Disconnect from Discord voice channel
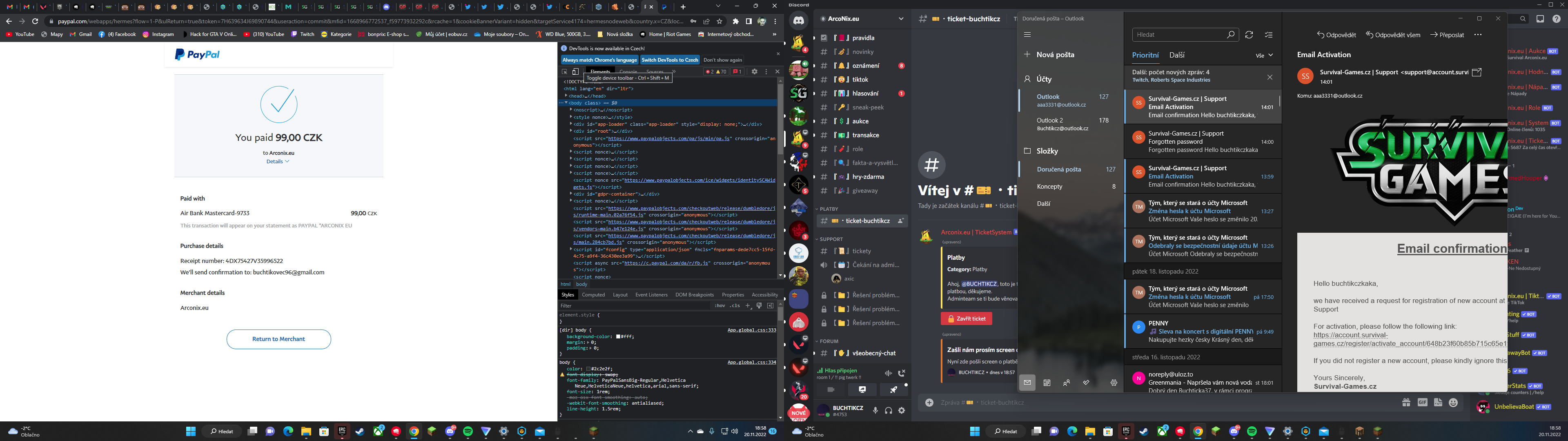The width and height of the screenshot is (1568, 441). point(902,373)
